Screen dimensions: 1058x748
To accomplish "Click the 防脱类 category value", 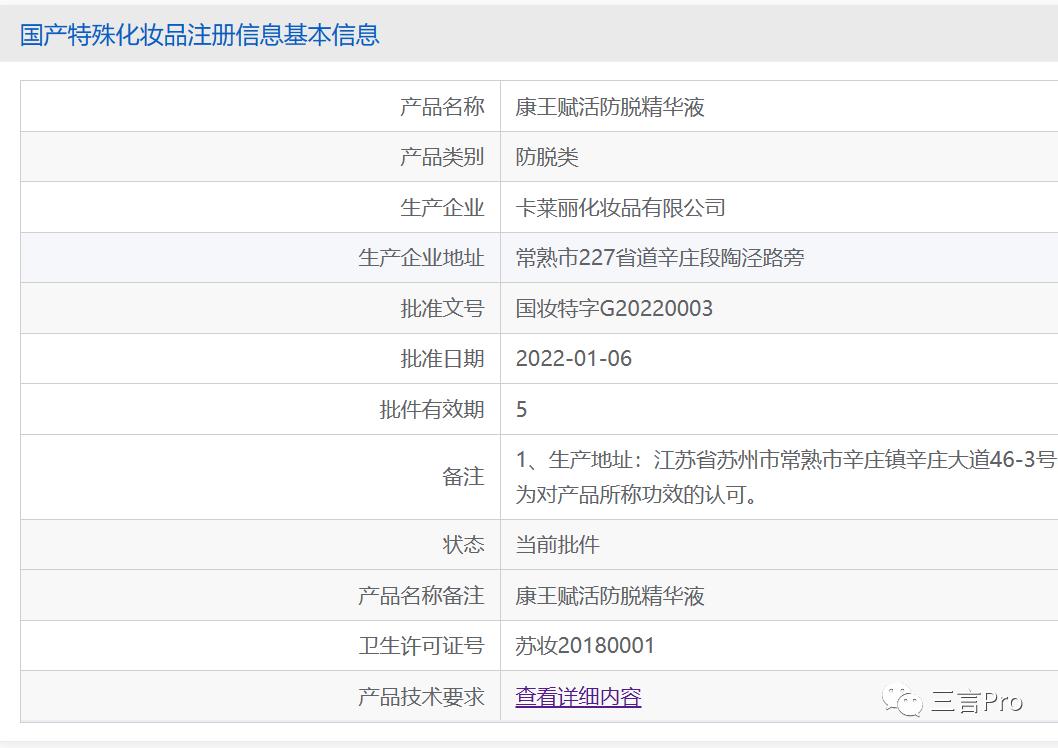I will tap(547, 157).
